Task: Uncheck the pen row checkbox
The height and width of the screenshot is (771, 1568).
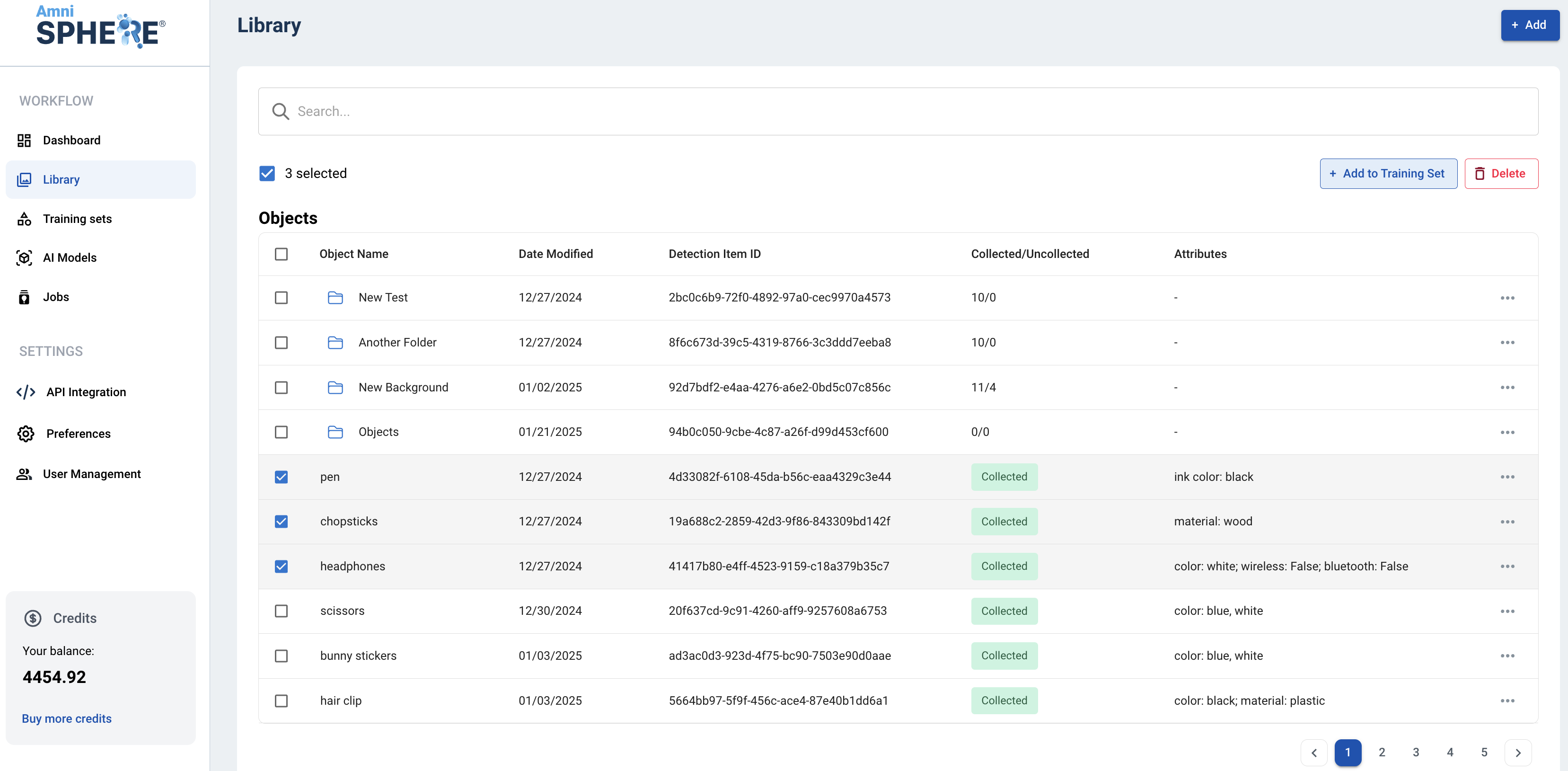Action: pos(281,477)
